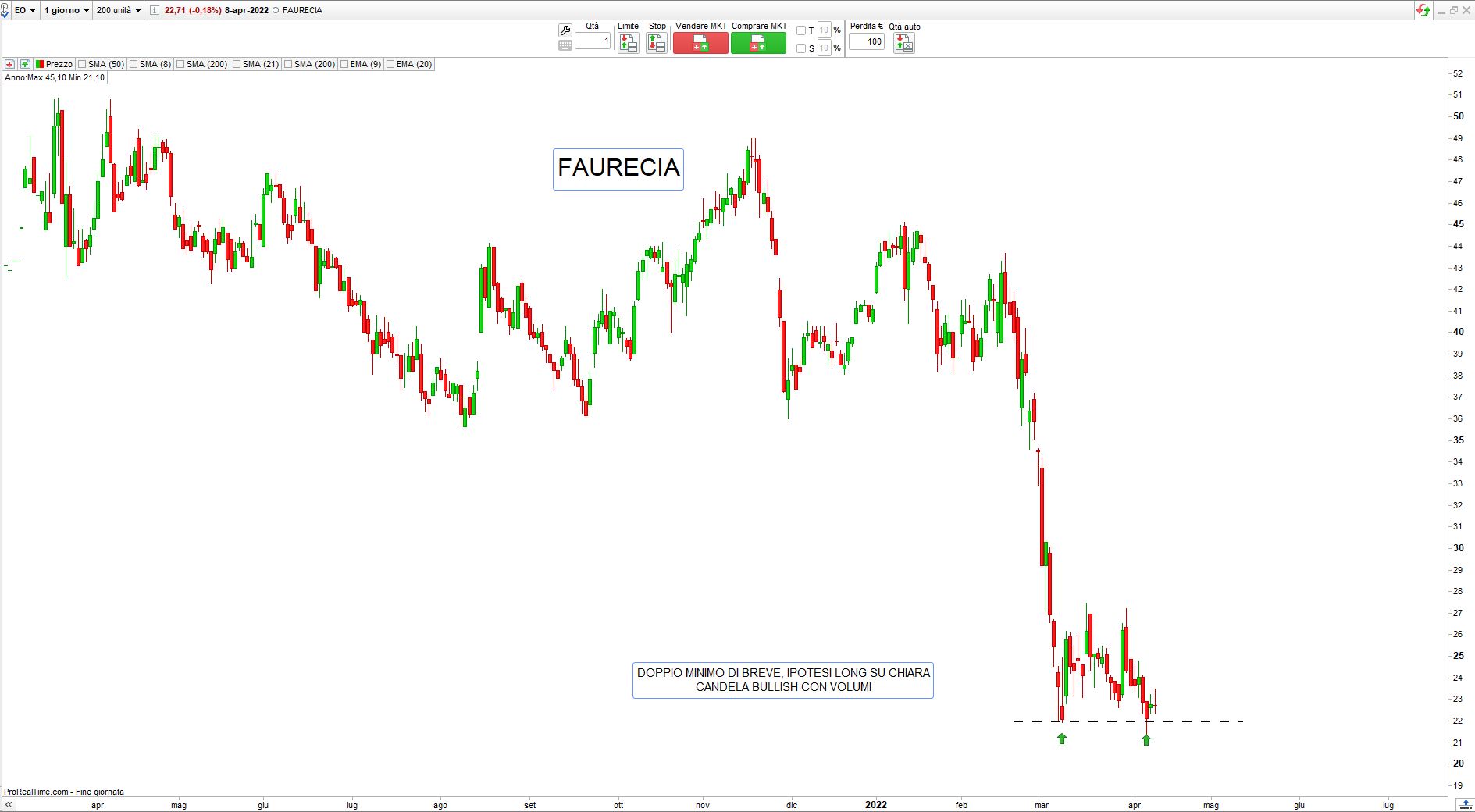Tick the T percent checkbox
Image resolution: width=1475 pixels, height=812 pixels.
click(800, 31)
